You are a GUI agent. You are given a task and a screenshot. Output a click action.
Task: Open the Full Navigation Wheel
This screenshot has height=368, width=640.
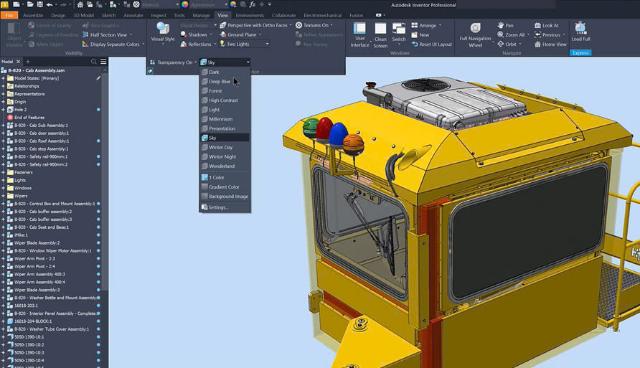click(476, 35)
